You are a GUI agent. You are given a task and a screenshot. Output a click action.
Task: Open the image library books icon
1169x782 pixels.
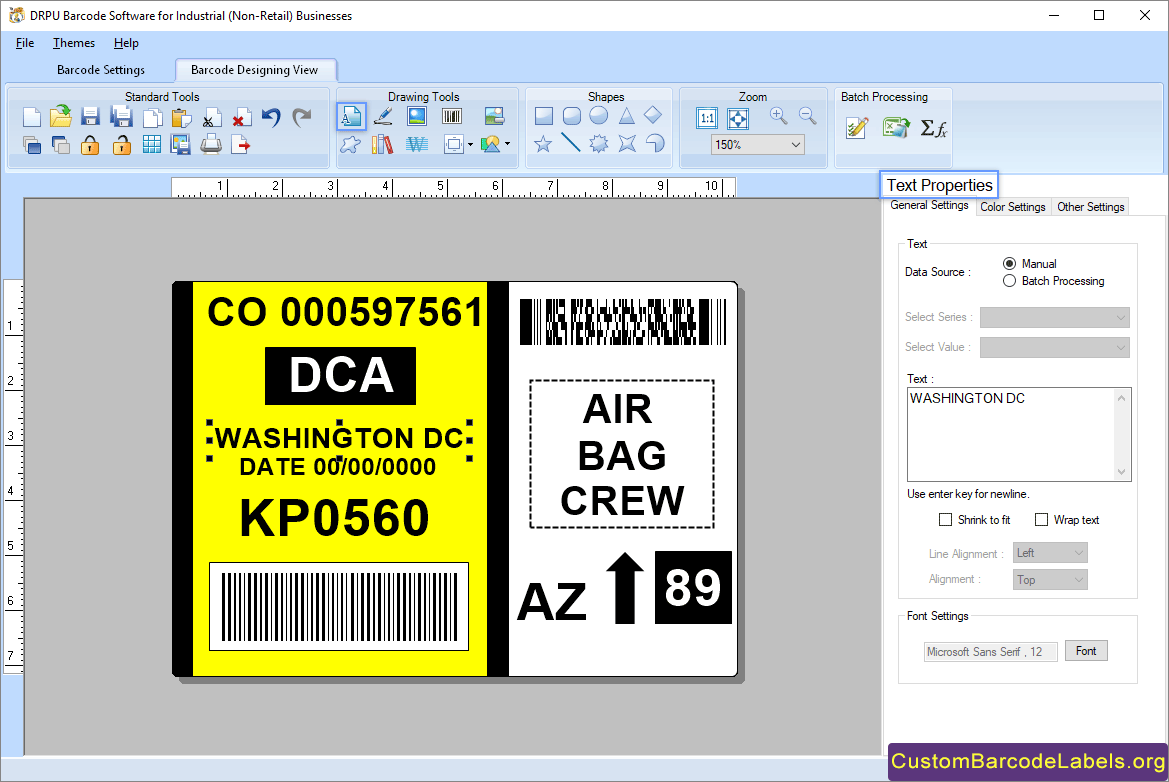click(x=382, y=144)
